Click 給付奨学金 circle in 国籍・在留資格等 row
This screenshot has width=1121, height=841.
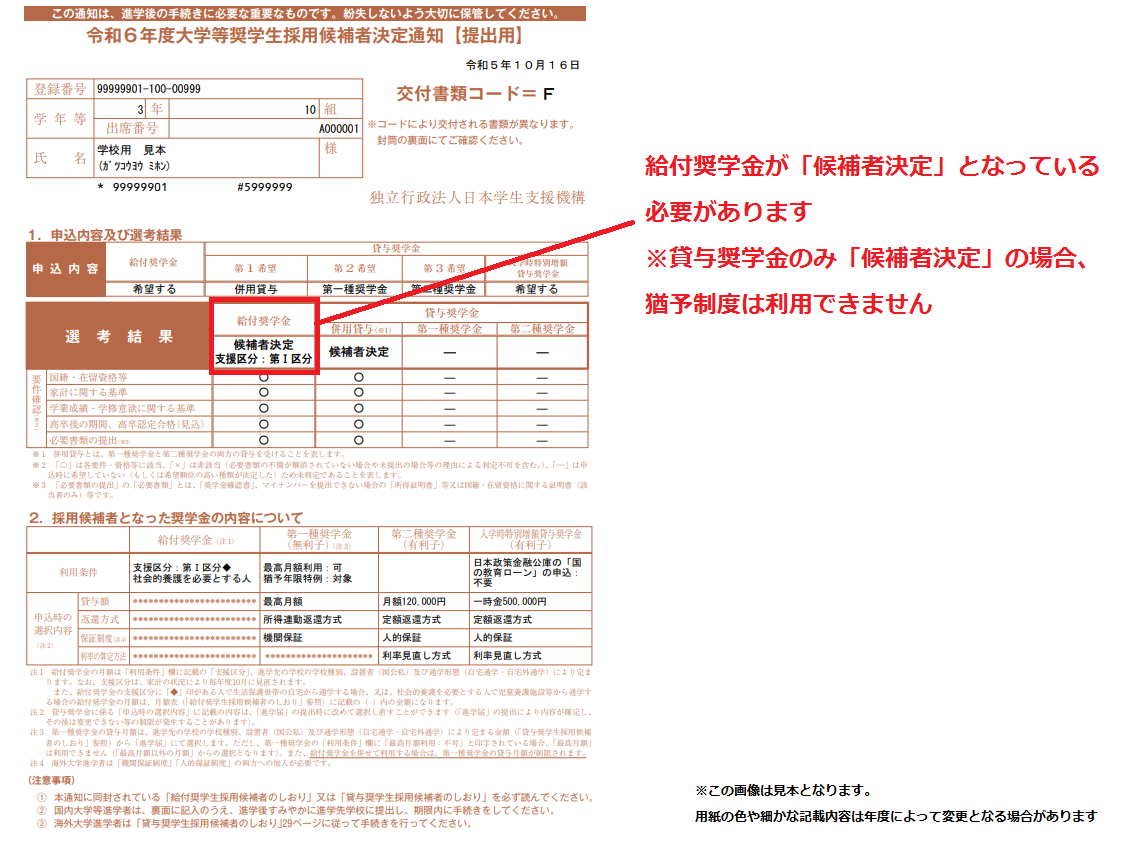264,378
